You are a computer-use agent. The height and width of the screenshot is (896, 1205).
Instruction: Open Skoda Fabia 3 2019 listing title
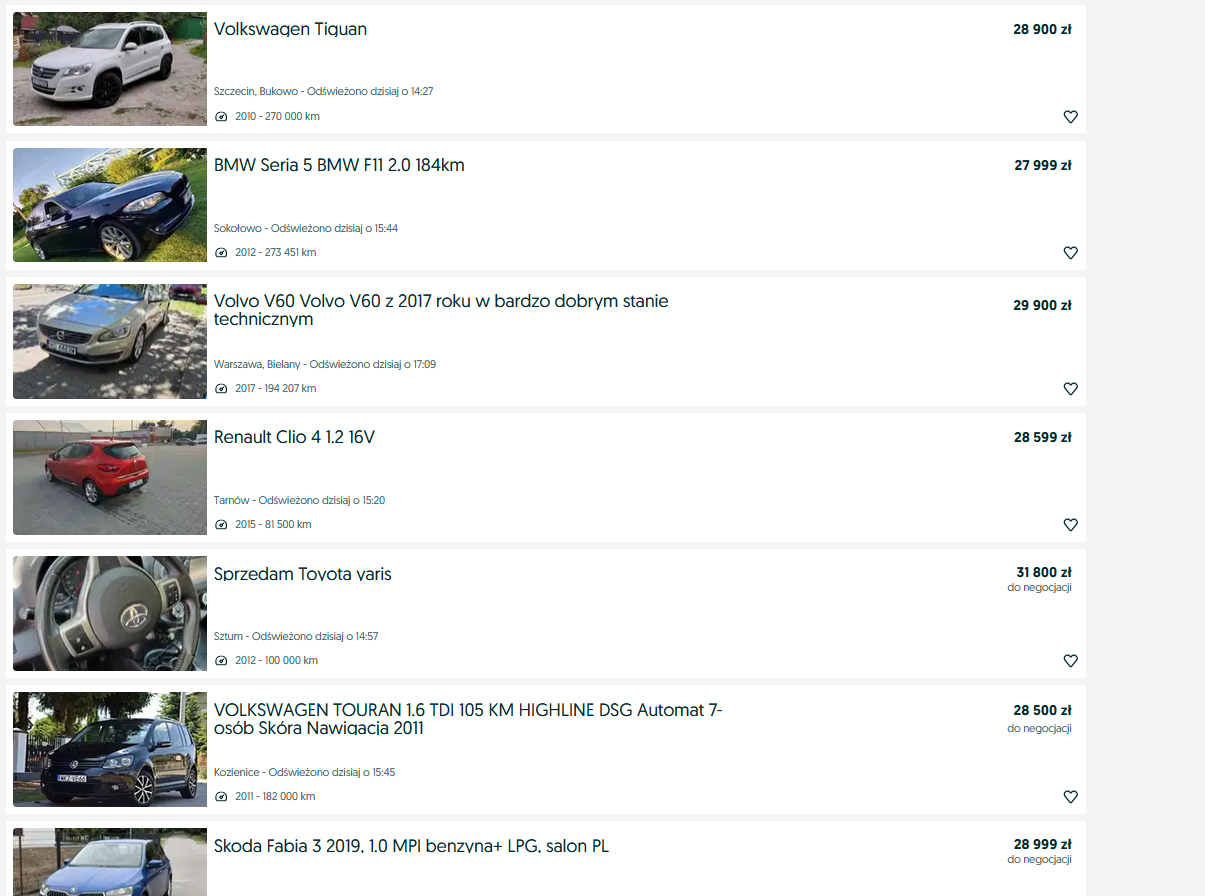tap(411, 846)
